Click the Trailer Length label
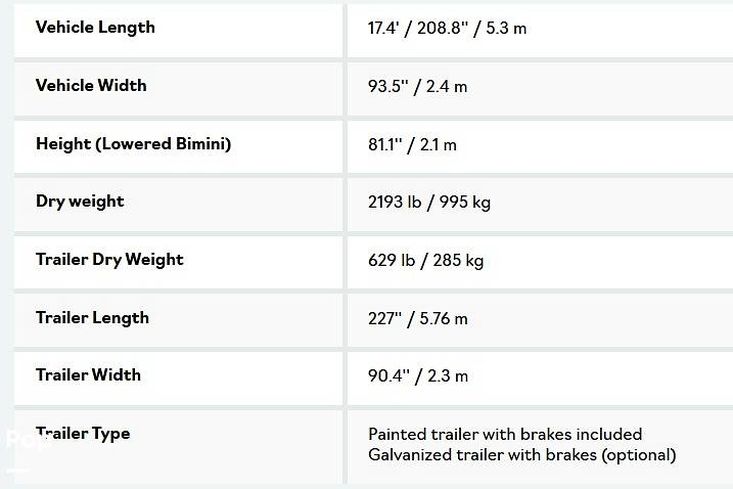Image resolution: width=733 pixels, height=489 pixels. [92, 317]
